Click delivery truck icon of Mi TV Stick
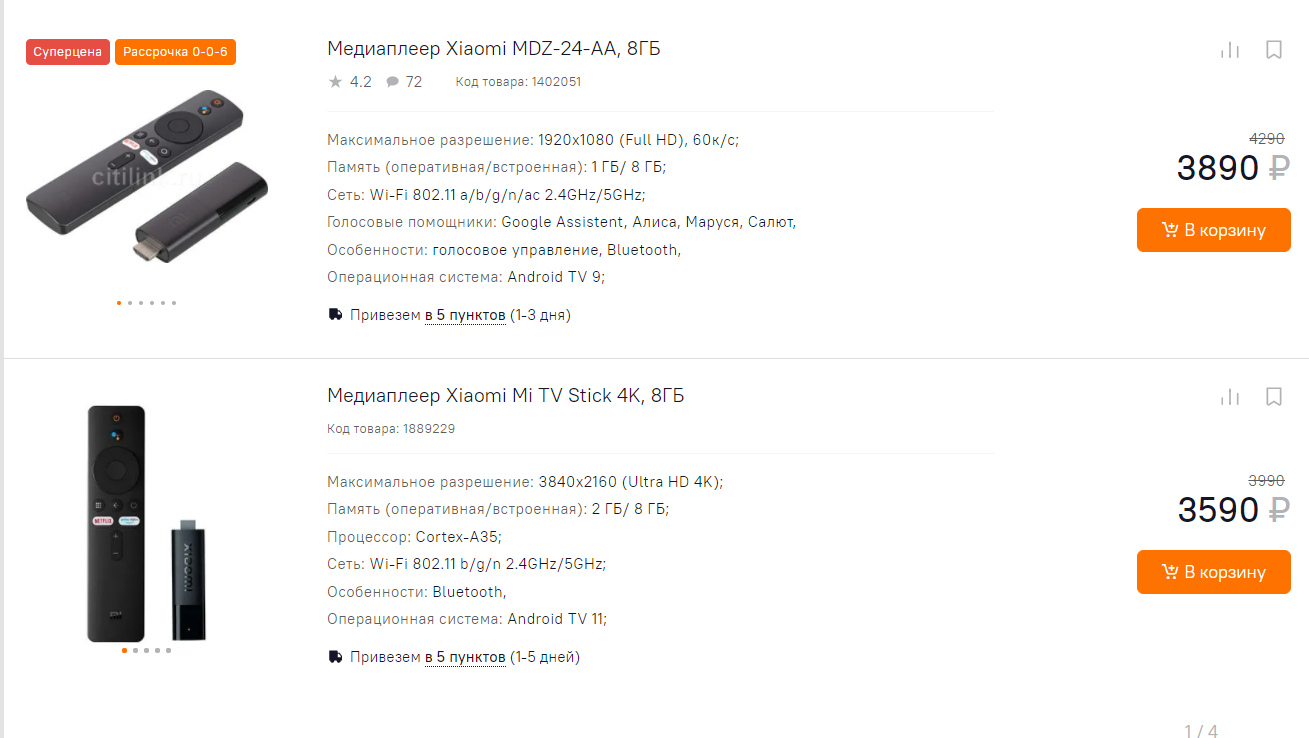Image resolution: width=1309 pixels, height=738 pixels. 335,657
